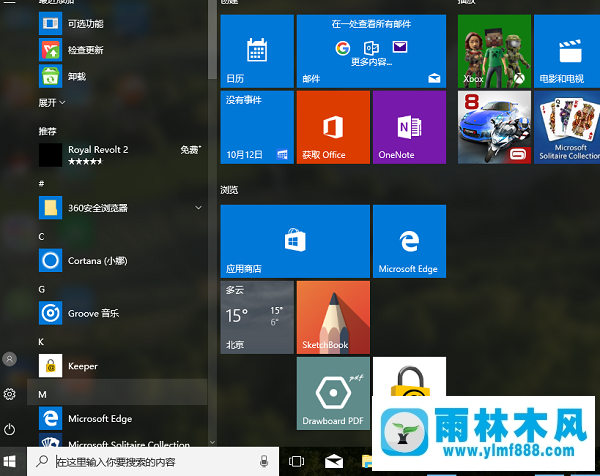
Task: Click the app list scrollbar thumb
Action: [212, 38]
